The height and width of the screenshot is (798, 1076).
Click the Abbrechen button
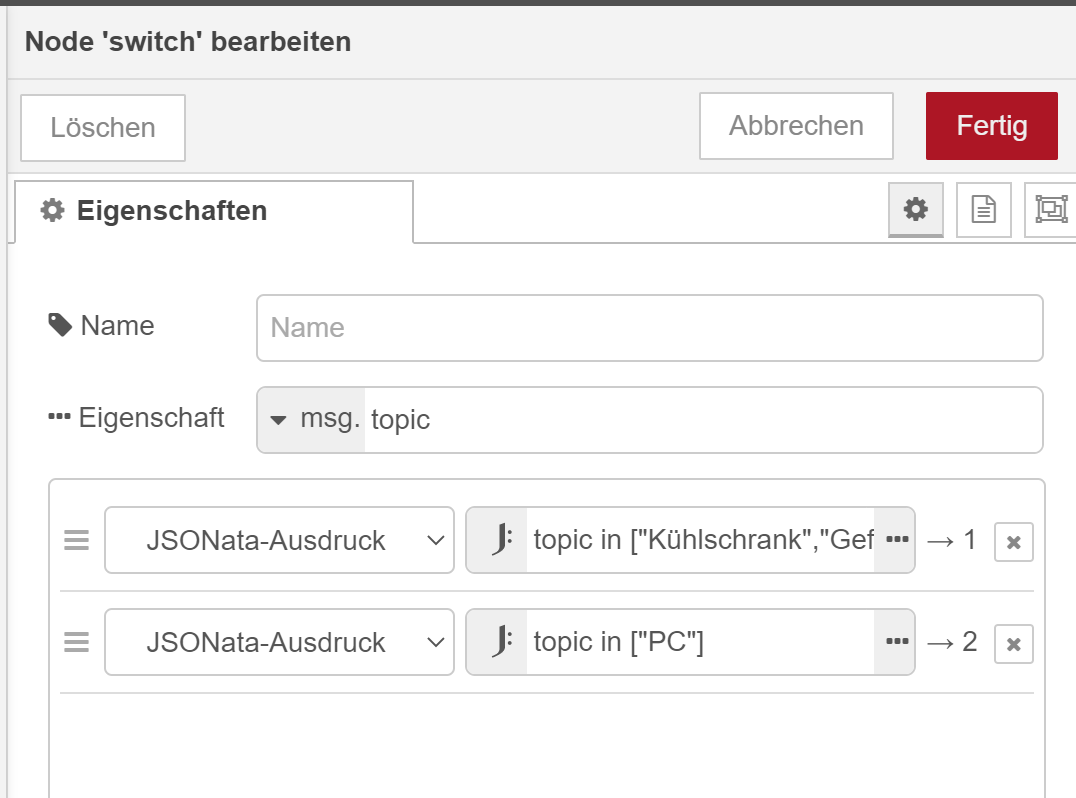(795, 126)
